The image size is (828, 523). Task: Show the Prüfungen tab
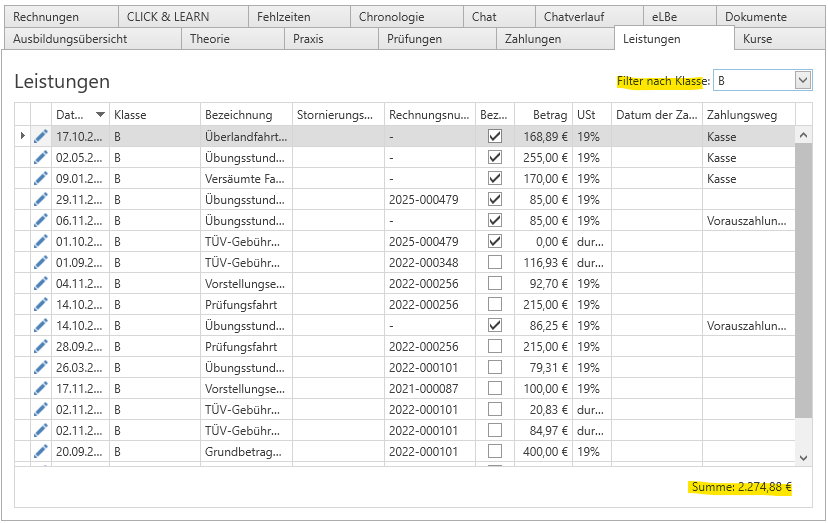click(437, 39)
